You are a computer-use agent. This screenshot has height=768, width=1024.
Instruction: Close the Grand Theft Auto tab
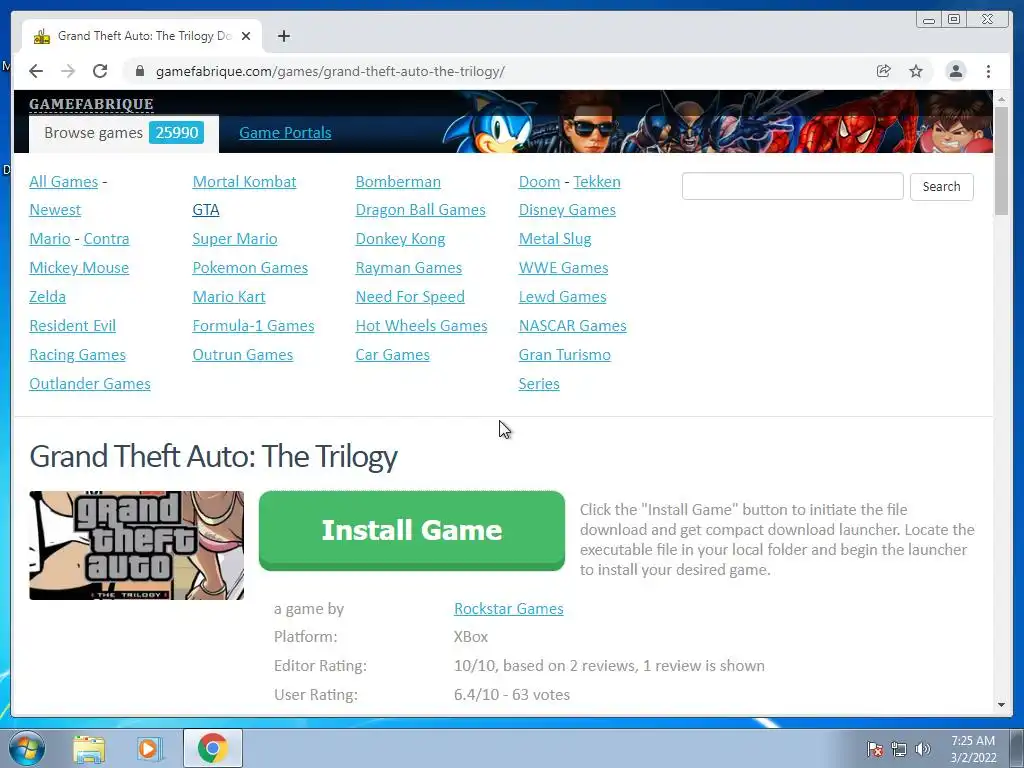[246, 36]
